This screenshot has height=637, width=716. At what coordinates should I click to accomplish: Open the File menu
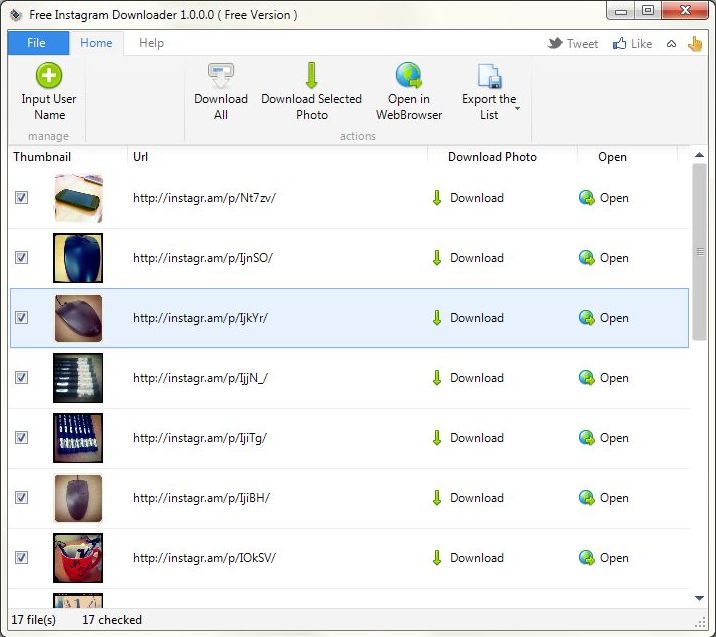point(36,43)
